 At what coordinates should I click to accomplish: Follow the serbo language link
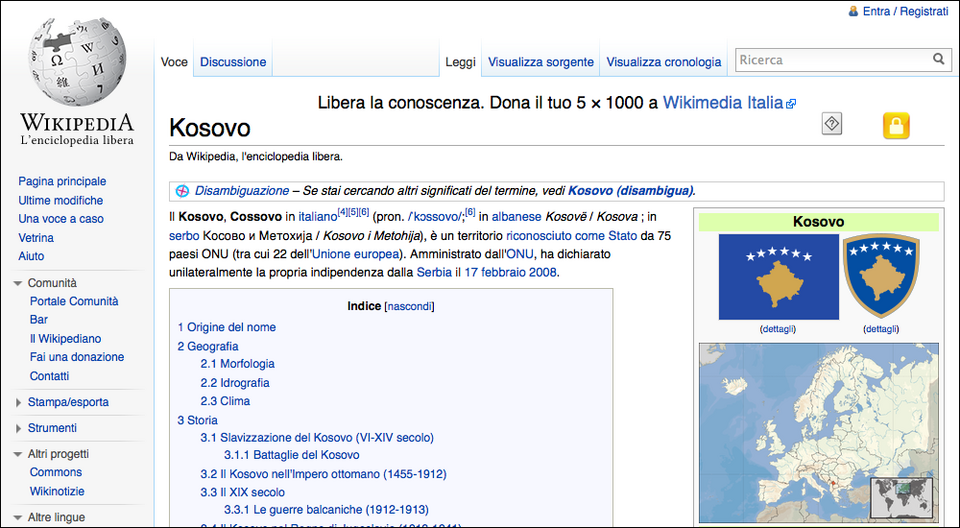(184, 236)
